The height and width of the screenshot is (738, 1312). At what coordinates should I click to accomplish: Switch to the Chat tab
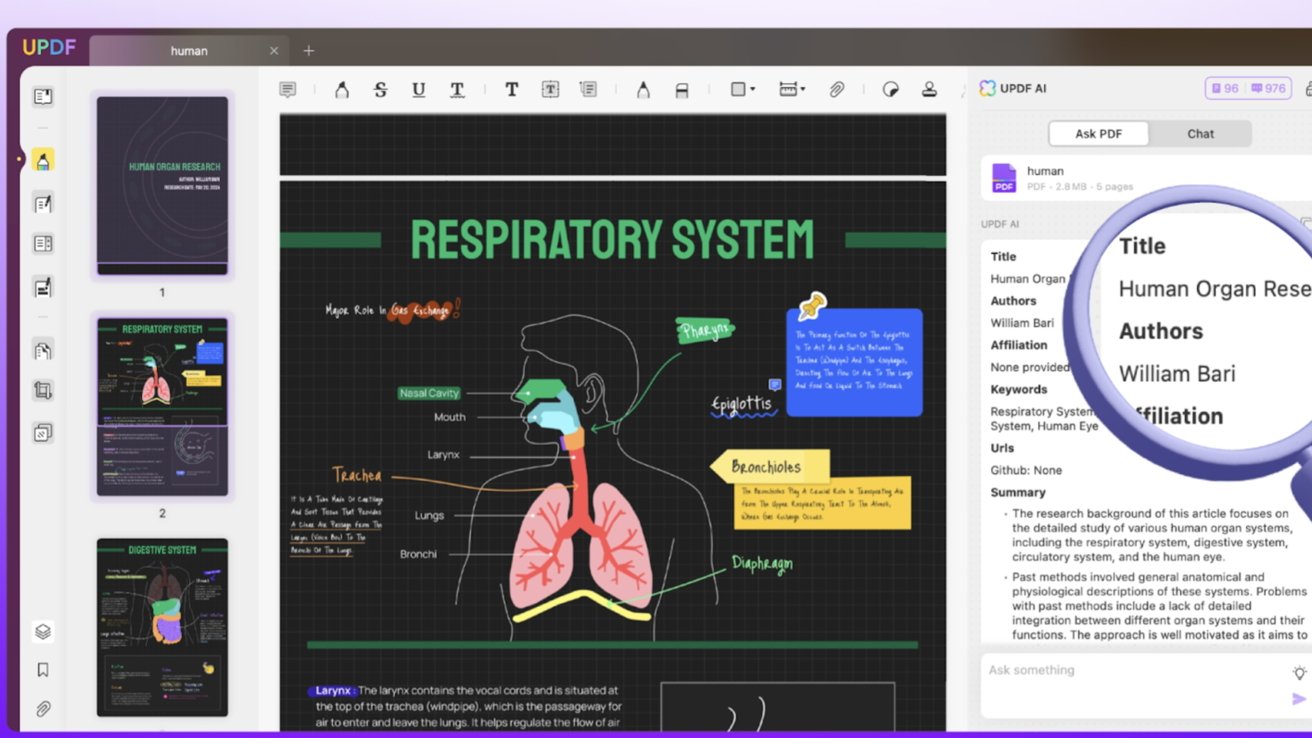(x=1201, y=134)
